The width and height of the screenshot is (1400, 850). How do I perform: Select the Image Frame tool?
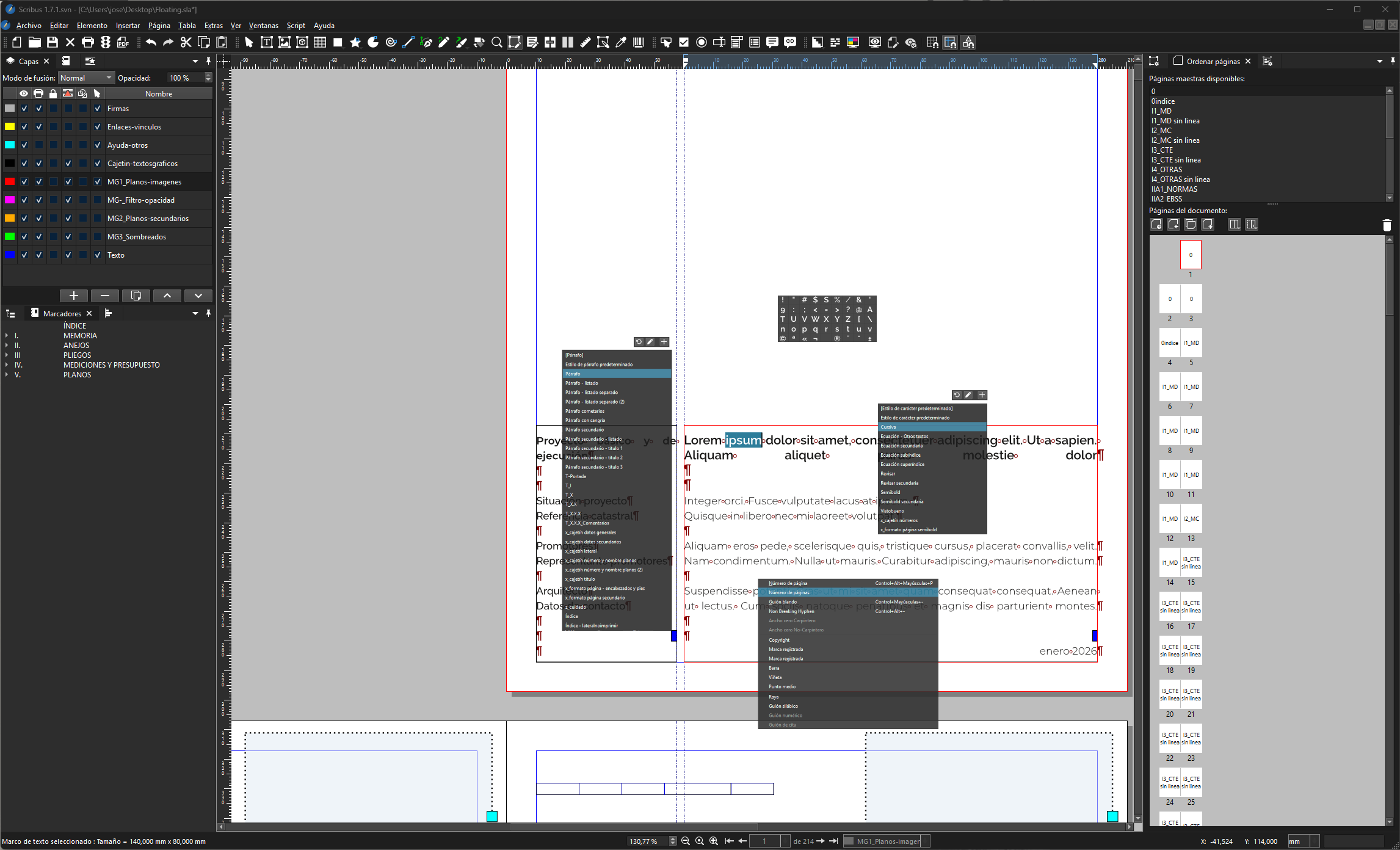pos(284,42)
